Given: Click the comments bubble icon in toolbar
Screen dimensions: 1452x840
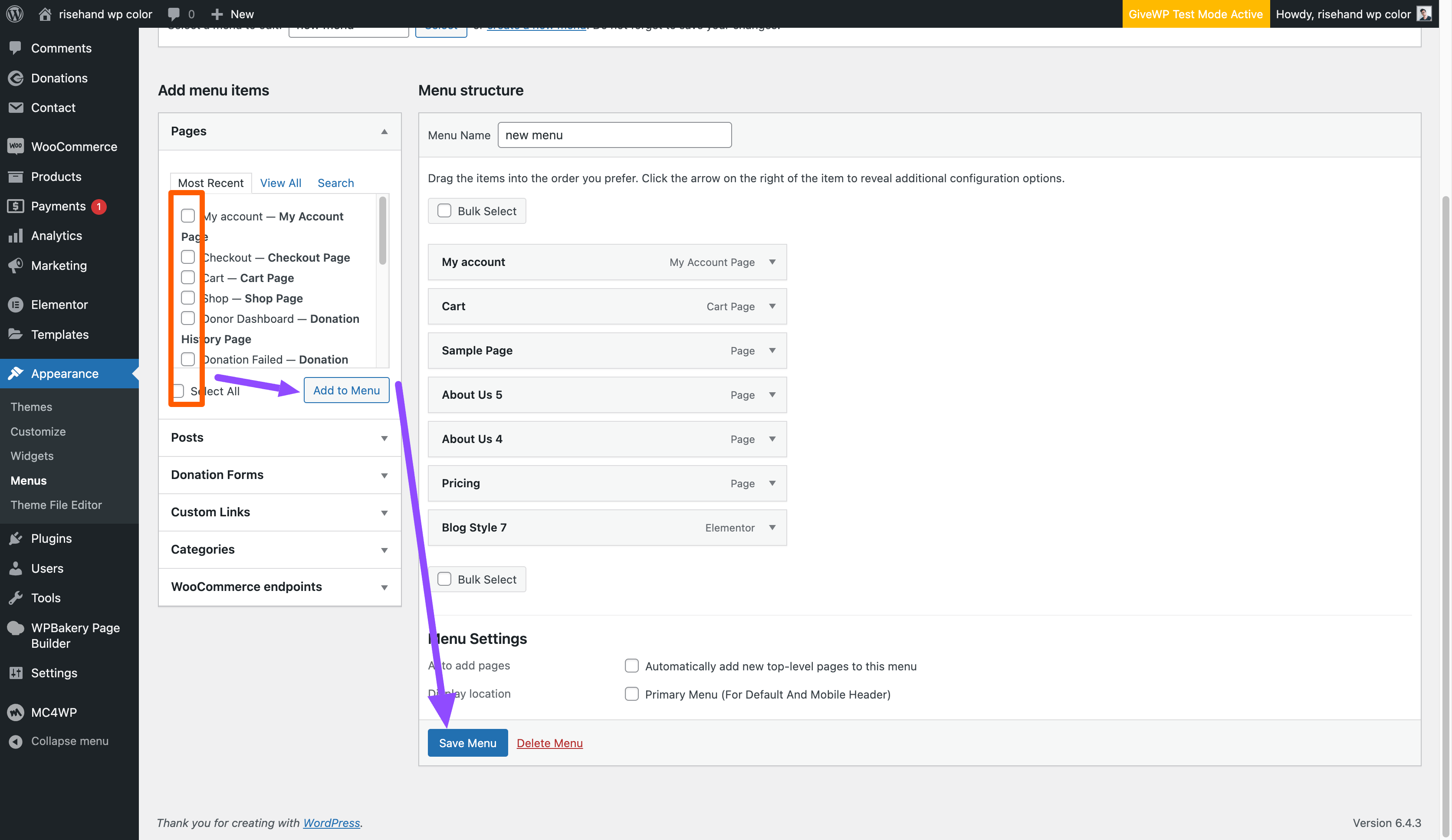Looking at the screenshot, I should [174, 14].
